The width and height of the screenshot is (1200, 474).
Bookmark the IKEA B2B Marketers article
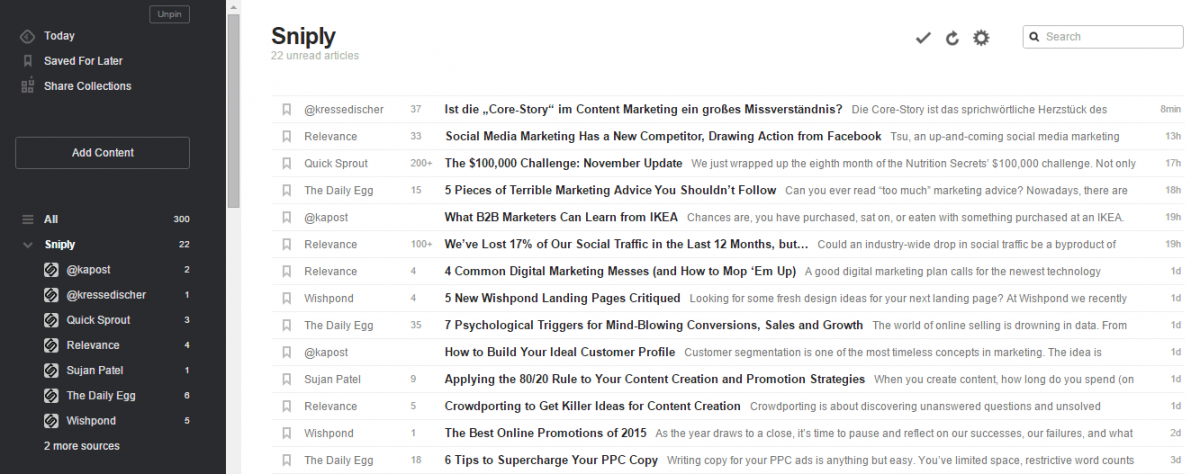286,217
